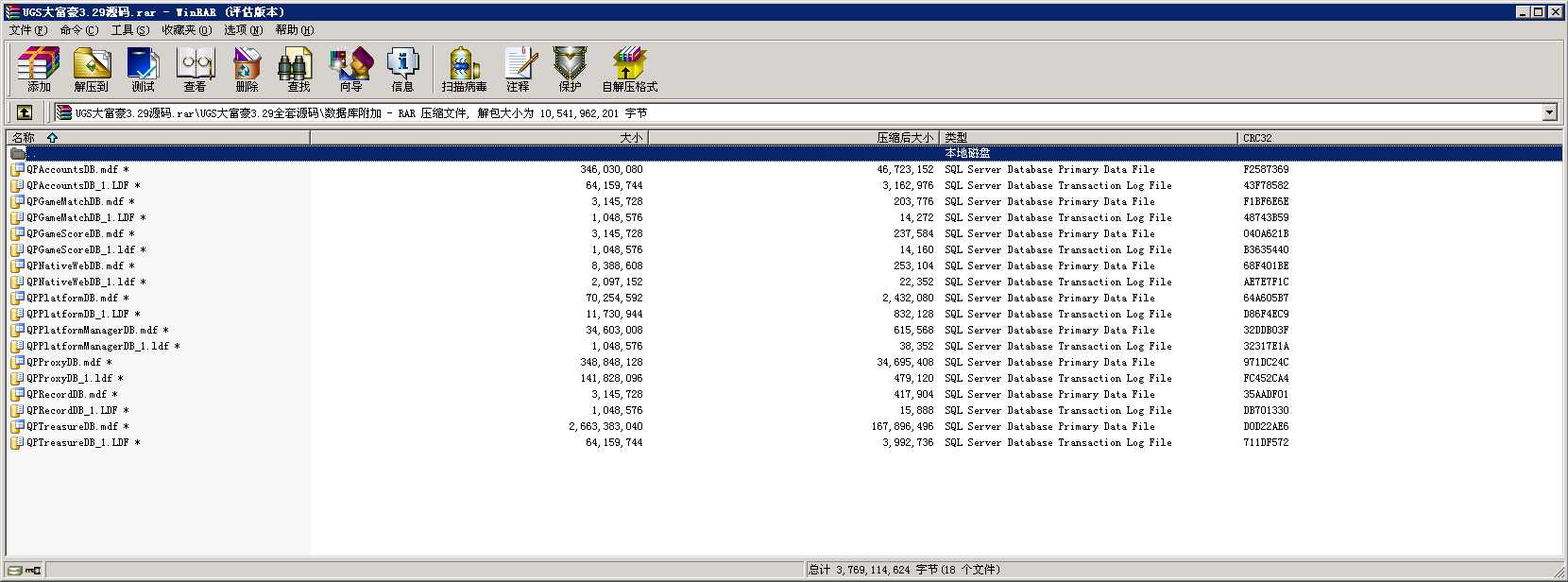Screen dimensions: 1568x582
Task: Click the file icon of QPProxyDB.mdf
Action: pyautogui.click(x=17, y=363)
